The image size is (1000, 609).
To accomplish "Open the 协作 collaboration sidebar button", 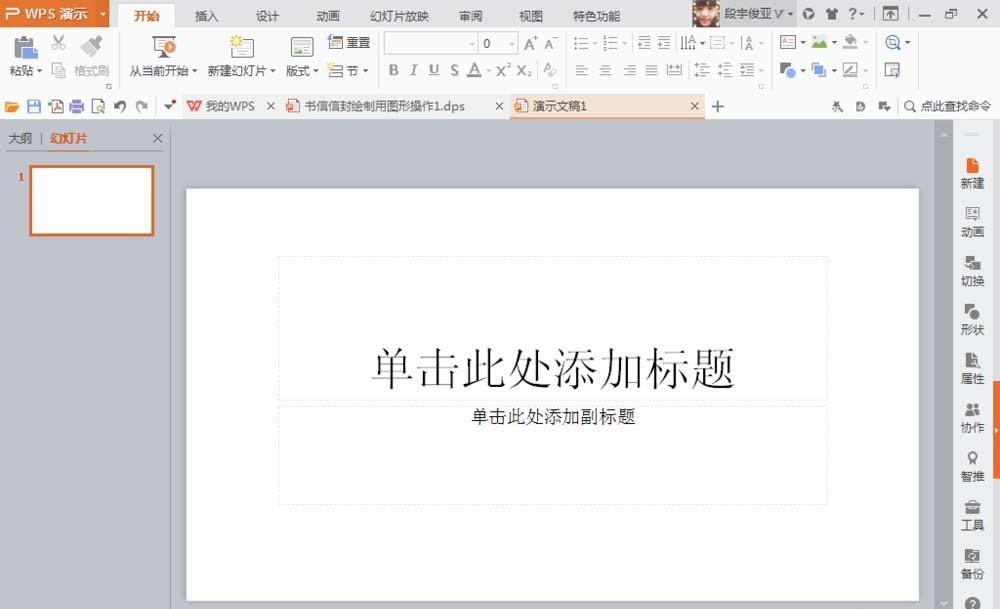I will click(x=972, y=417).
